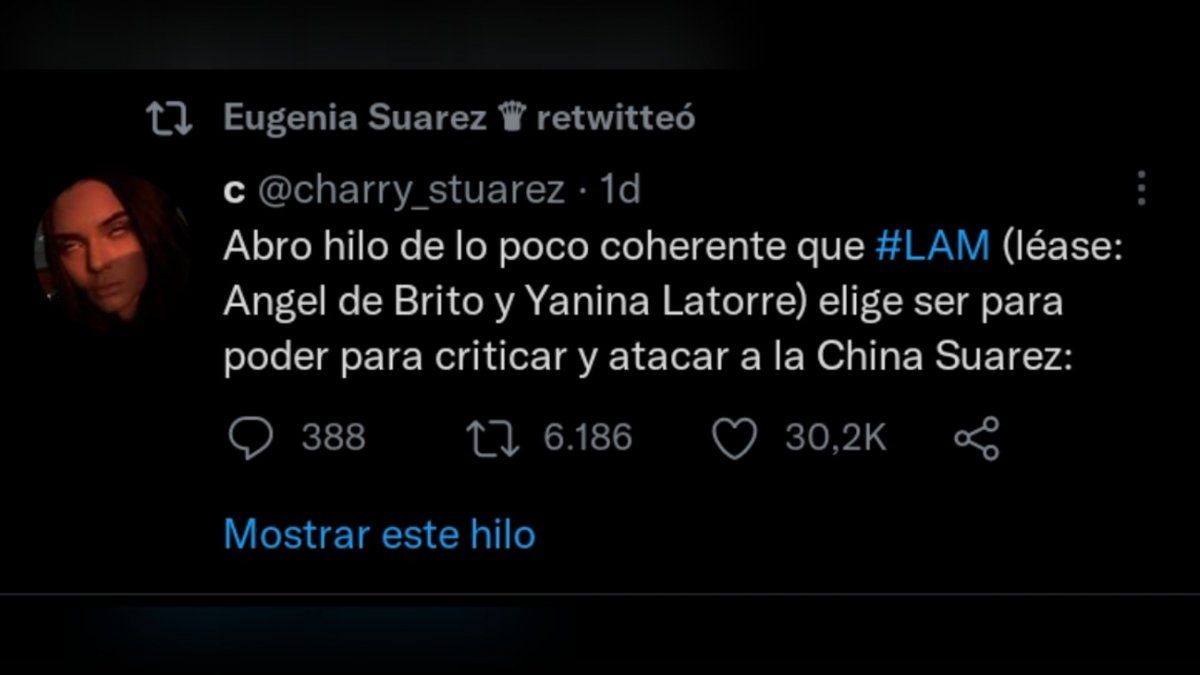This screenshot has width=1200, height=675.
Task: Click the @charry_stuarez handle
Action: click(411, 190)
